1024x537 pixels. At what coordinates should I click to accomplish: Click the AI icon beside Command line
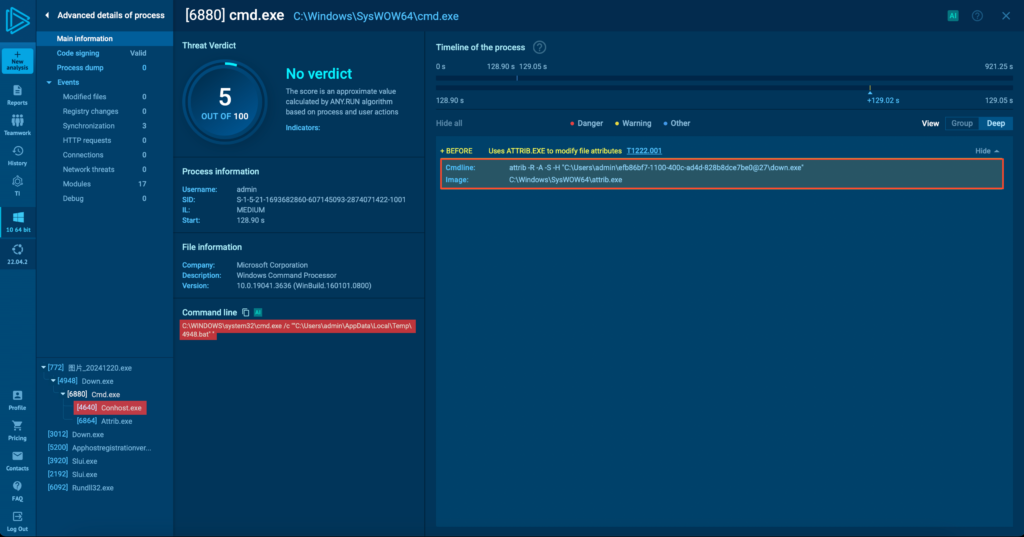pos(258,312)
